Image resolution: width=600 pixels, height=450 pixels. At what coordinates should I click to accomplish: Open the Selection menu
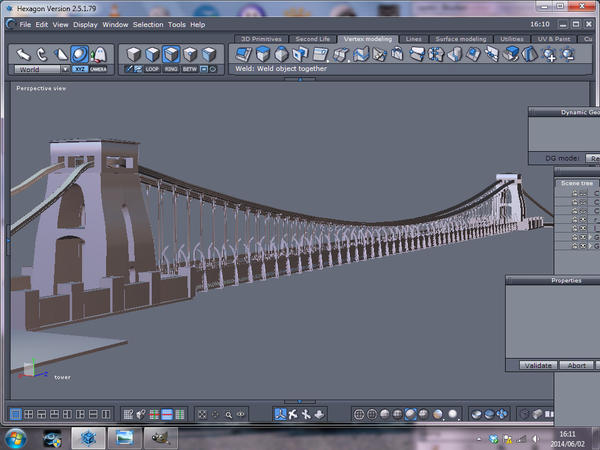pos(147,24)
